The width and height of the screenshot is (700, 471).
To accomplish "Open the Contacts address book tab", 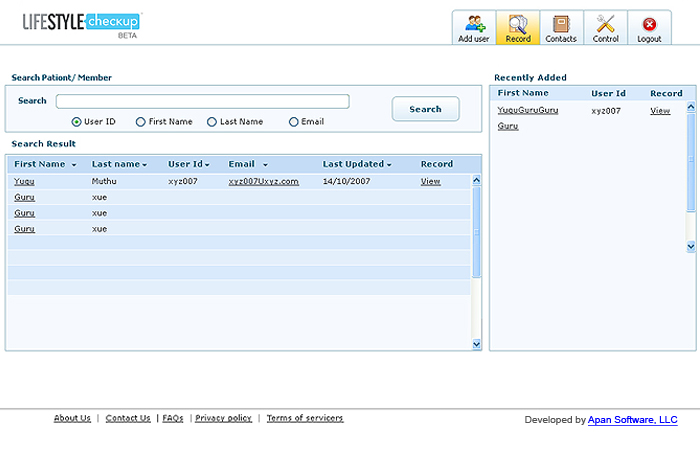I will pyautogui.click(x=561, y=28).
